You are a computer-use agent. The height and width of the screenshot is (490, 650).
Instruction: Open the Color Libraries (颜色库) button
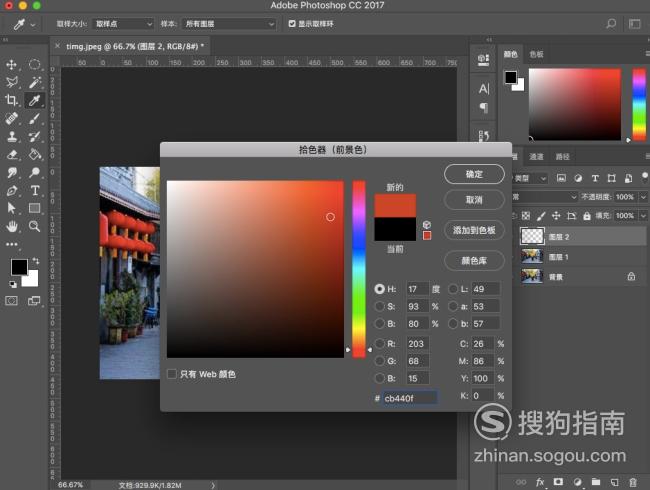pos(474,260)
